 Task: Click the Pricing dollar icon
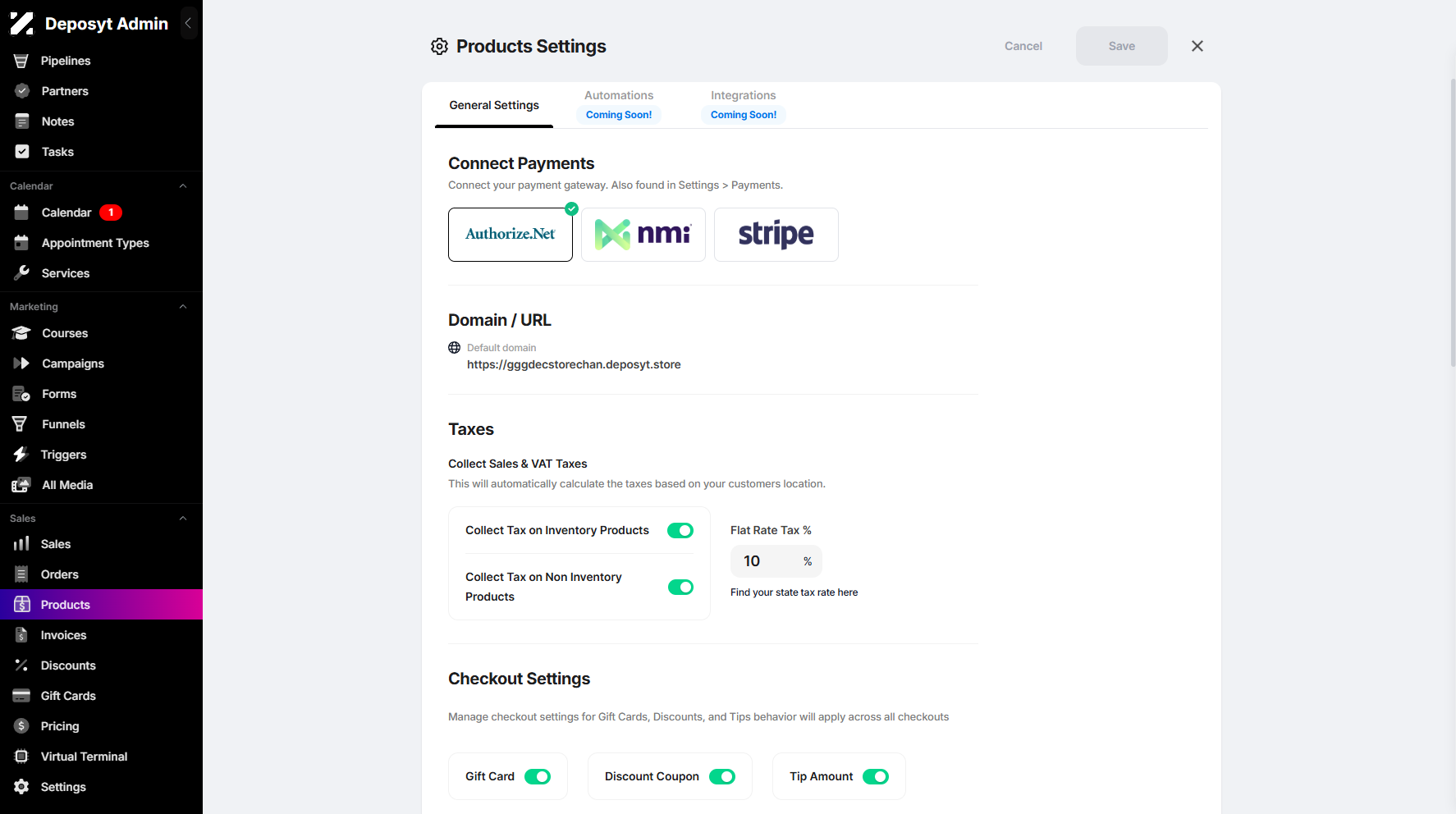21,726
